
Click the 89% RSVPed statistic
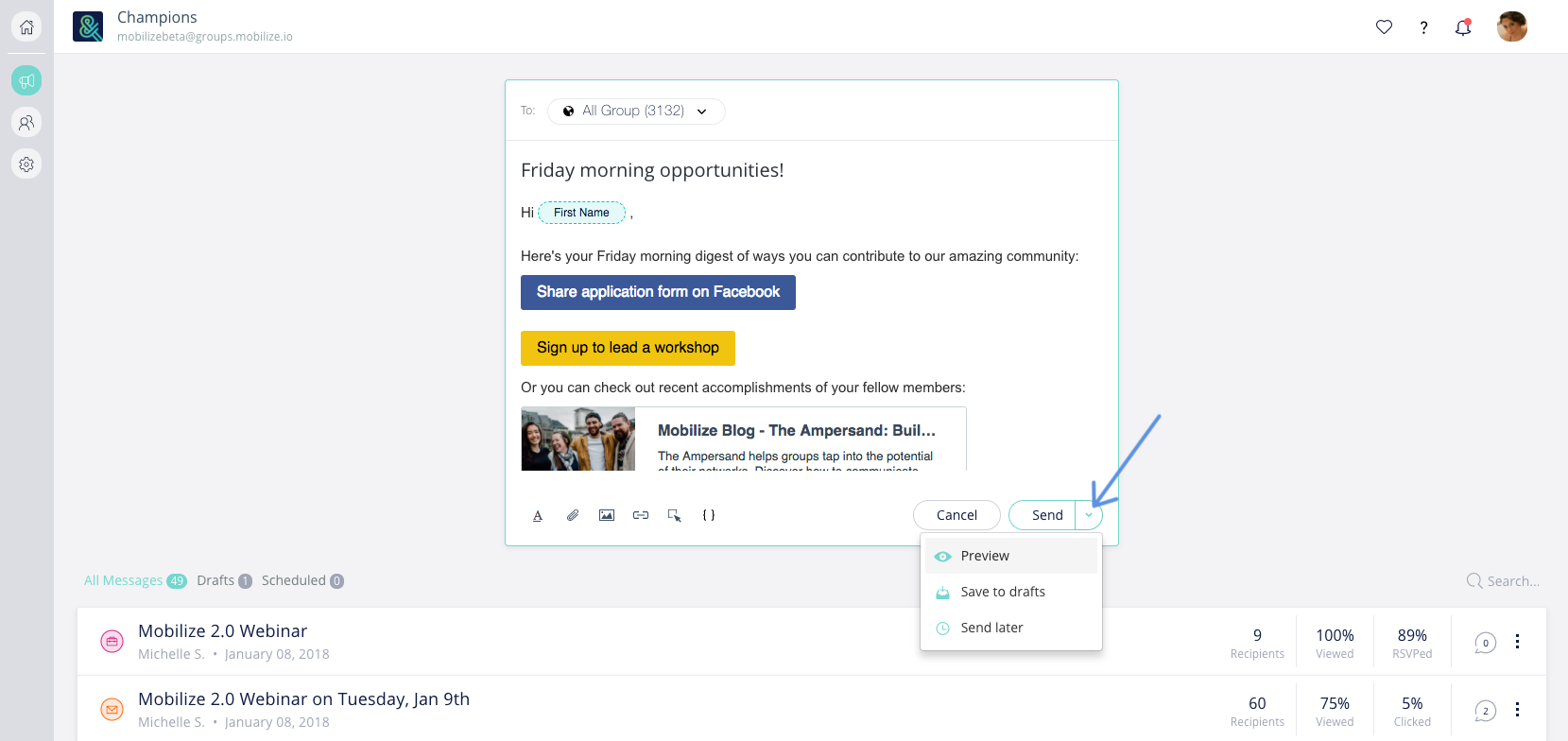[1412, 643]
